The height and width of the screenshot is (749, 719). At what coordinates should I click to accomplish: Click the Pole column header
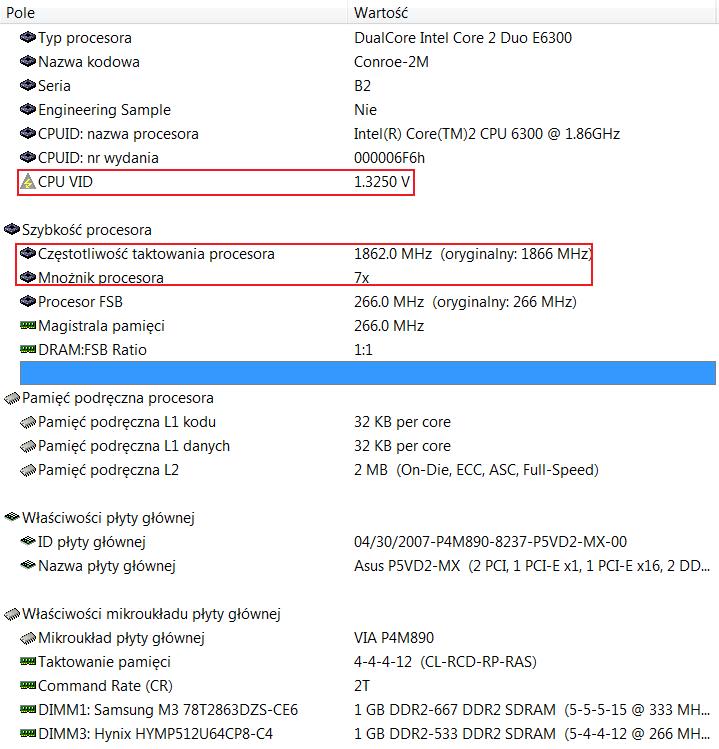(20, 12)
